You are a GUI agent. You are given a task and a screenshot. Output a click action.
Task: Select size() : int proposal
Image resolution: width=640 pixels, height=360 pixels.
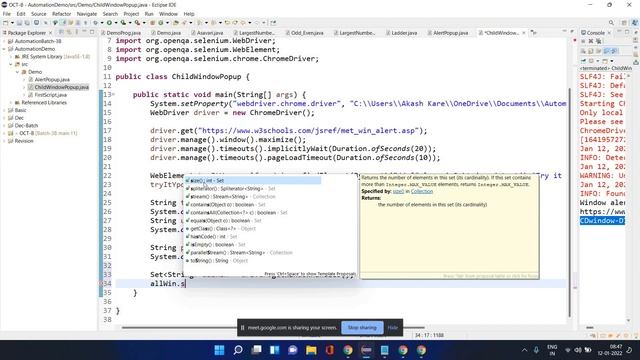[252, 180]
